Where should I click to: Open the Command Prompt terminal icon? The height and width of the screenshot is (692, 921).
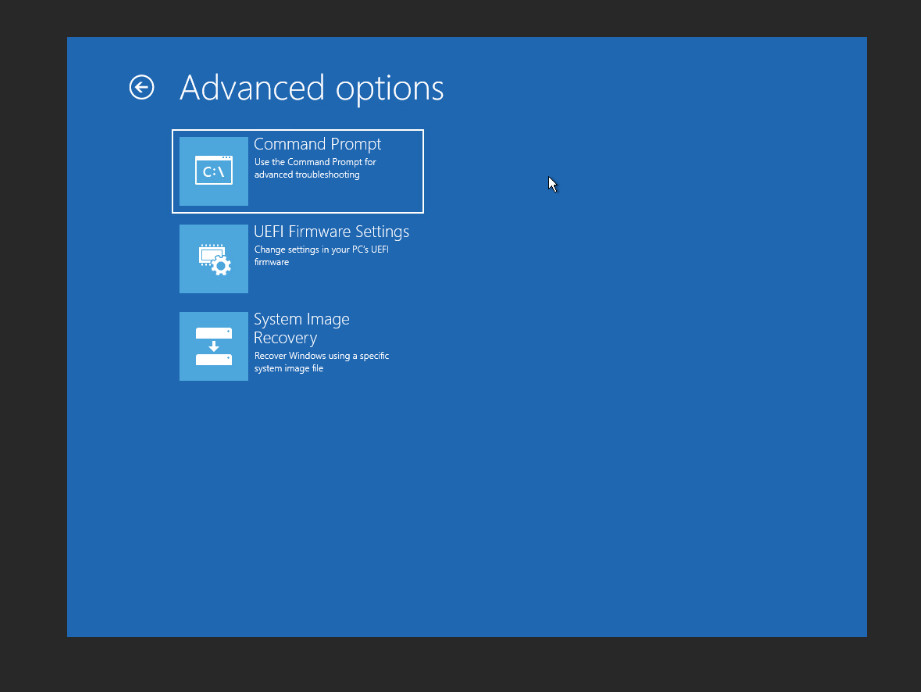pos(213,171)
